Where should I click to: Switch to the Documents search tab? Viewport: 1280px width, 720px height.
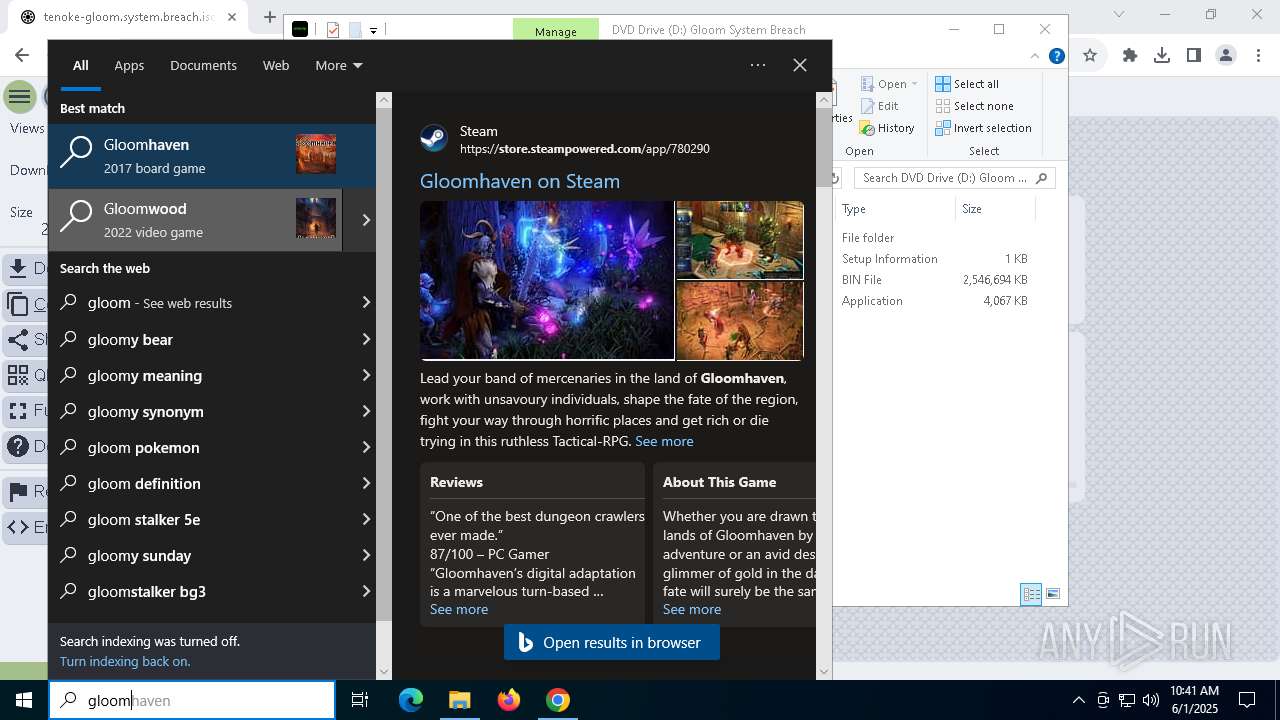[x=203, y=65]
